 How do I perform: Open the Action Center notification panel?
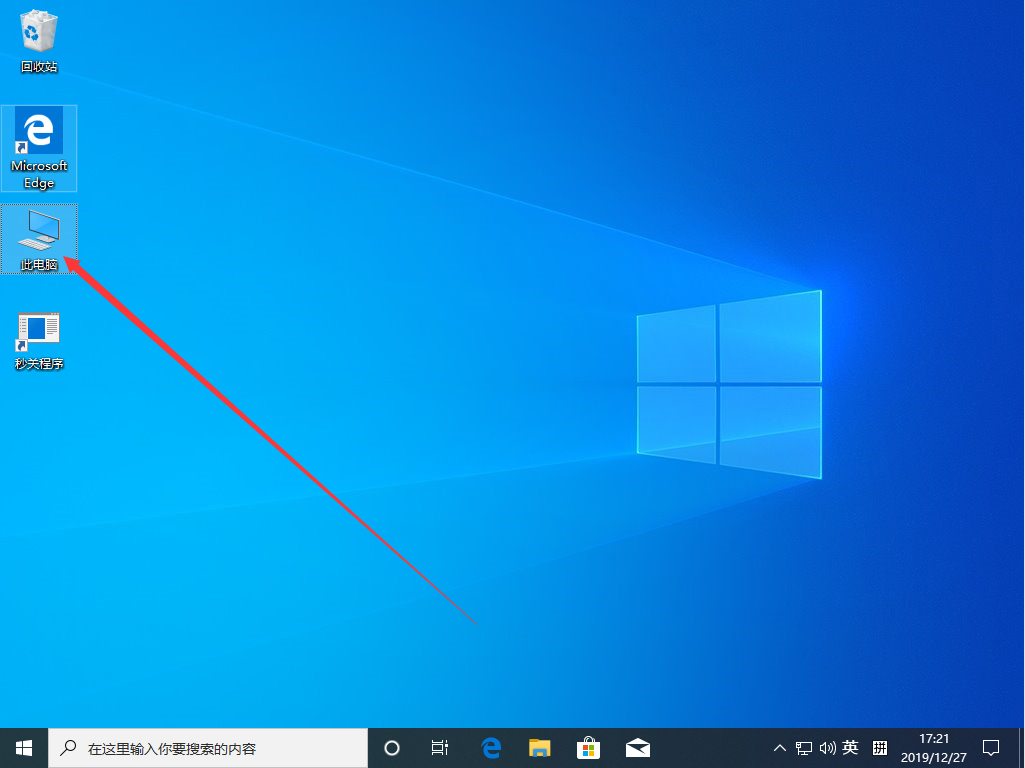pyautogui.click(x=990, y=747)
